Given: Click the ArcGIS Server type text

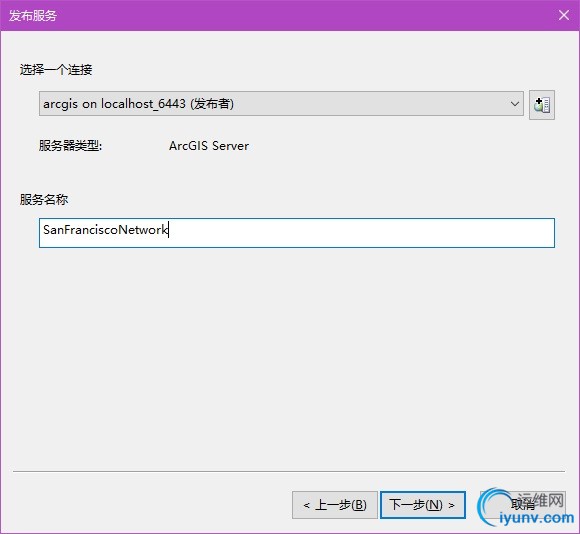Looking at the screenshot, I should pos(209,146).
